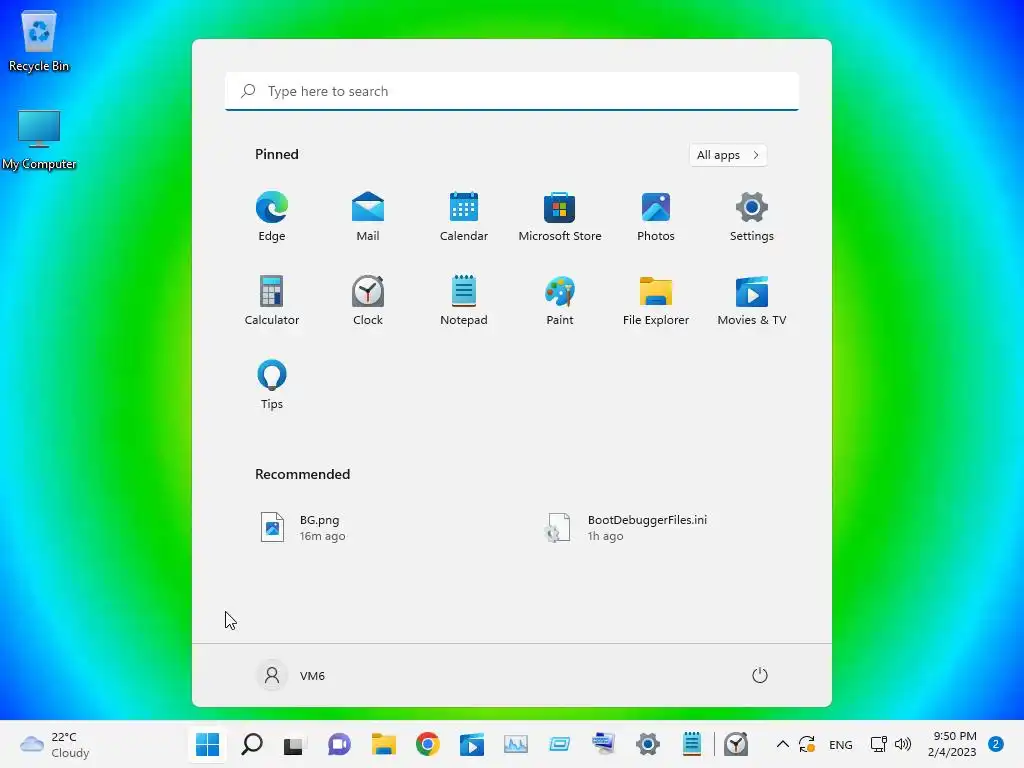Viewport: 1024px width, 768px height.
Task: Open the taskbar Search icon
Action: (x=252, y=744)
